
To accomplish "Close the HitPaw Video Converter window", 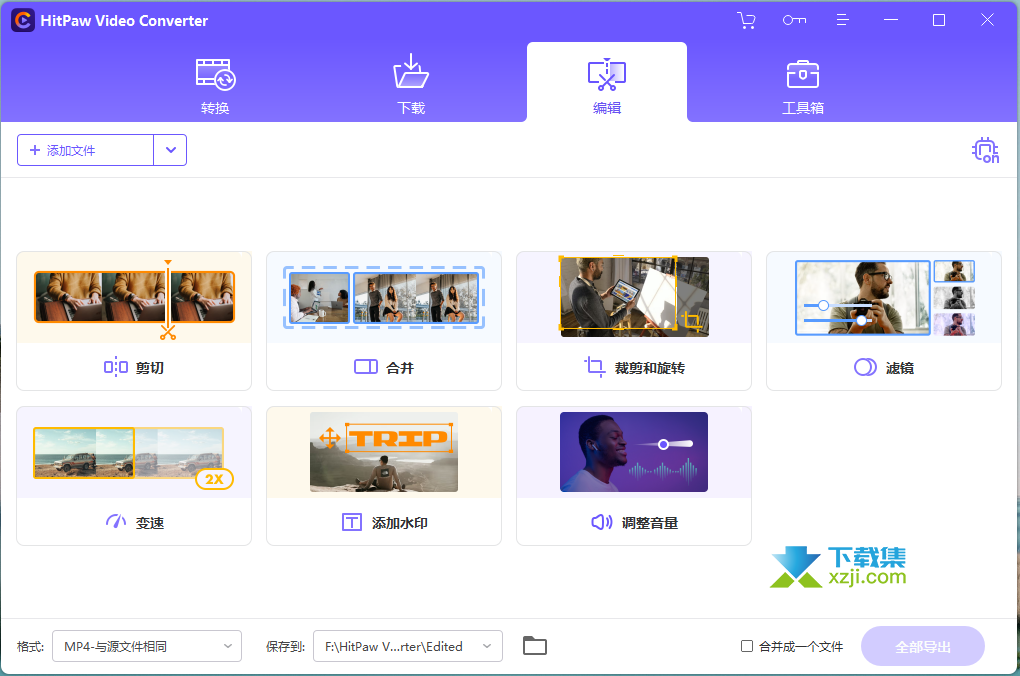I will click(987, 20).
